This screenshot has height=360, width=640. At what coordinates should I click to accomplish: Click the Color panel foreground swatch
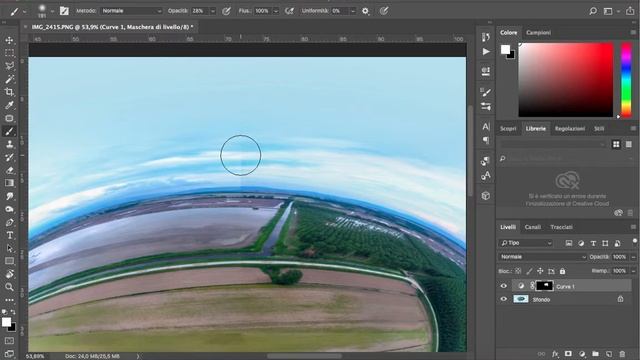505,49
